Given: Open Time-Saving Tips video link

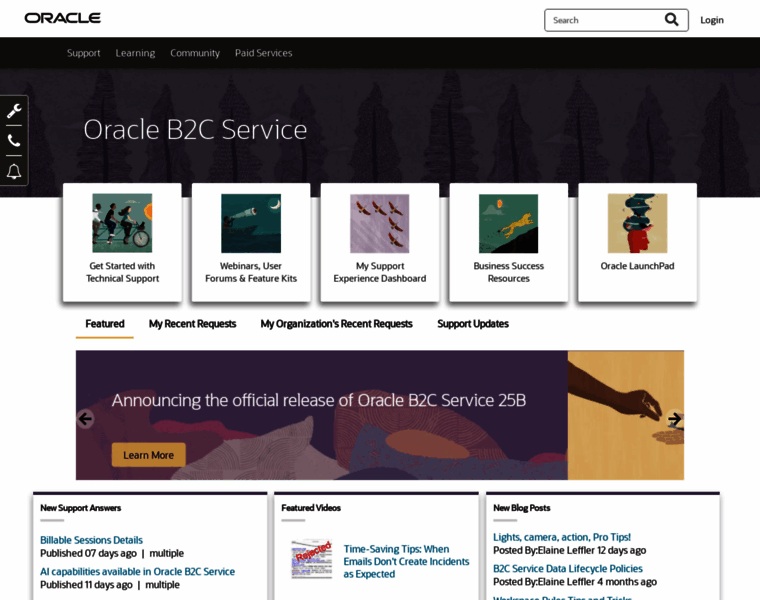Looking at the screenshot, I should 406,561.
